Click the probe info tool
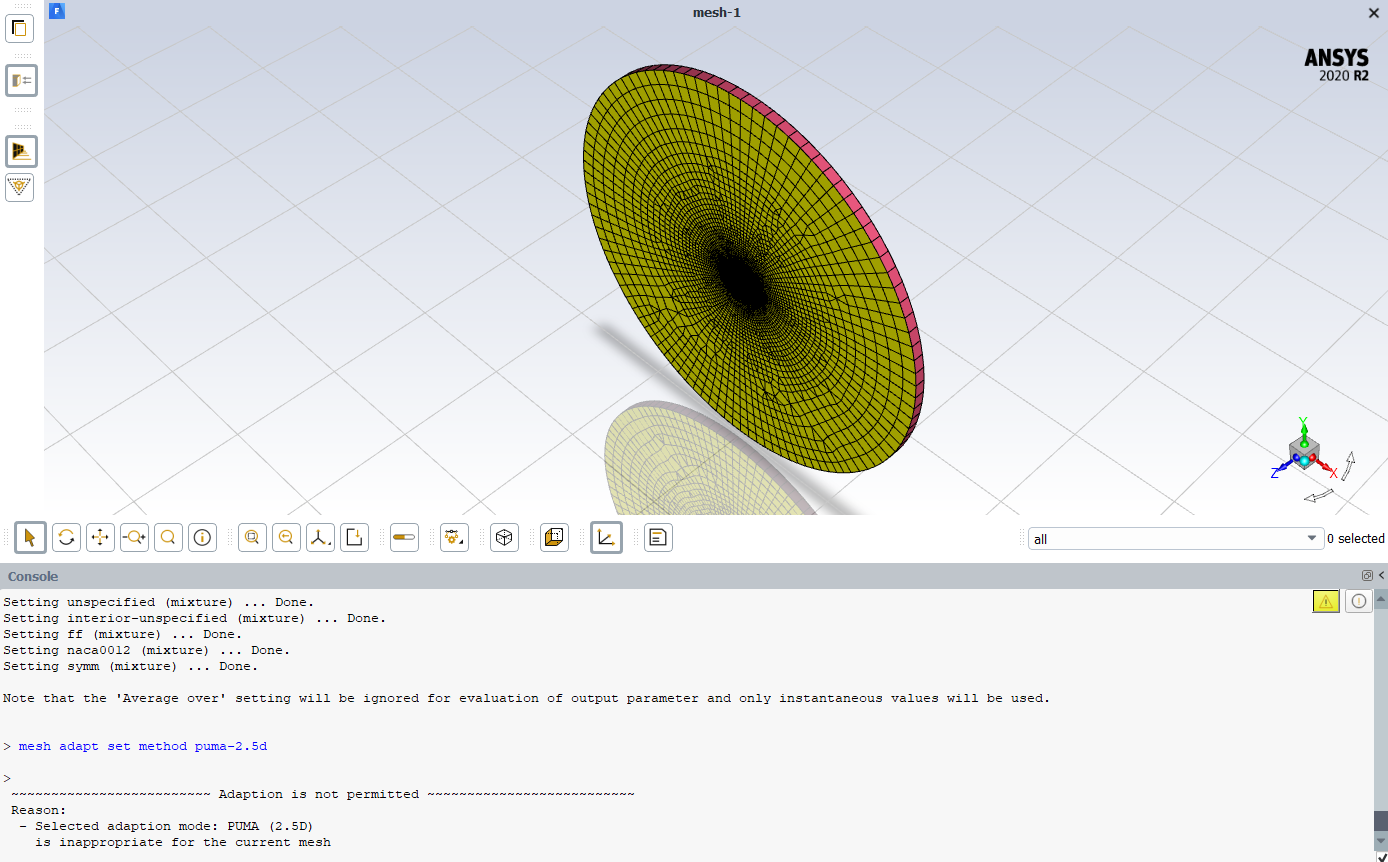1388x862 pixels. tap(202, 538)
